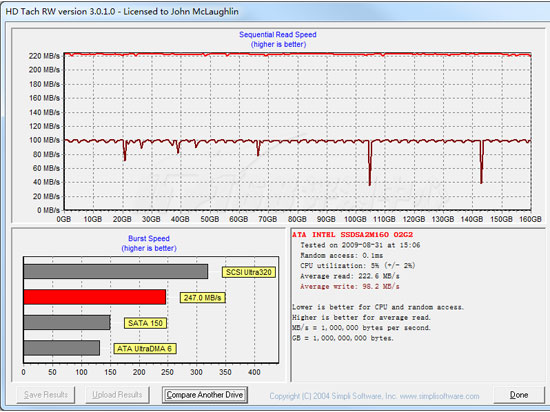Click the Save Results button

click(46, 395)
